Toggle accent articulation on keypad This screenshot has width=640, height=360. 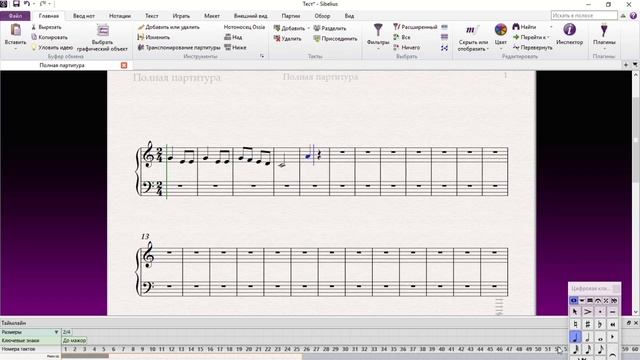(x=587, y=312)
